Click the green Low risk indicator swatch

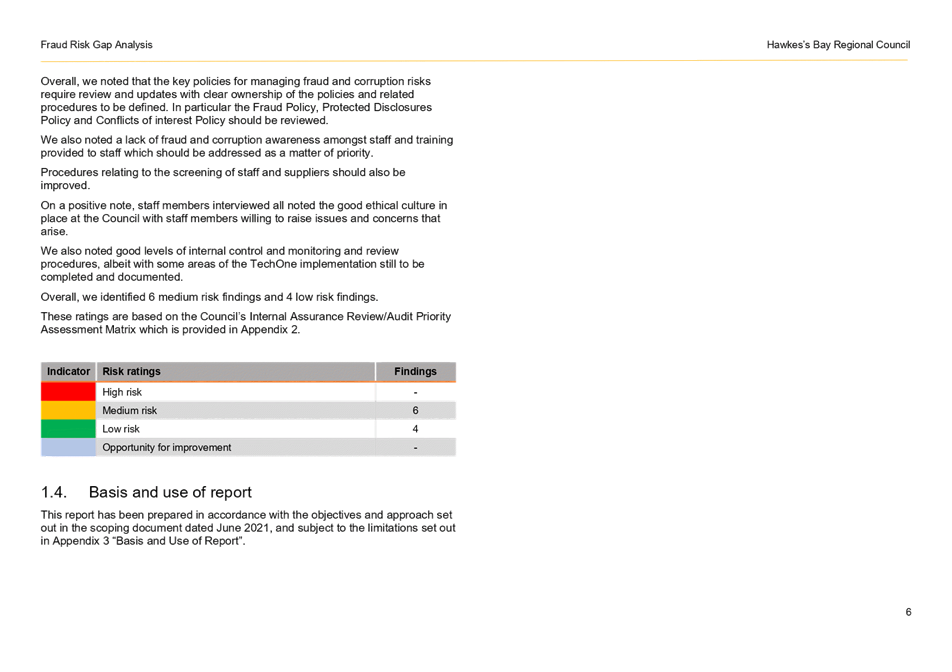coord(68,429)
